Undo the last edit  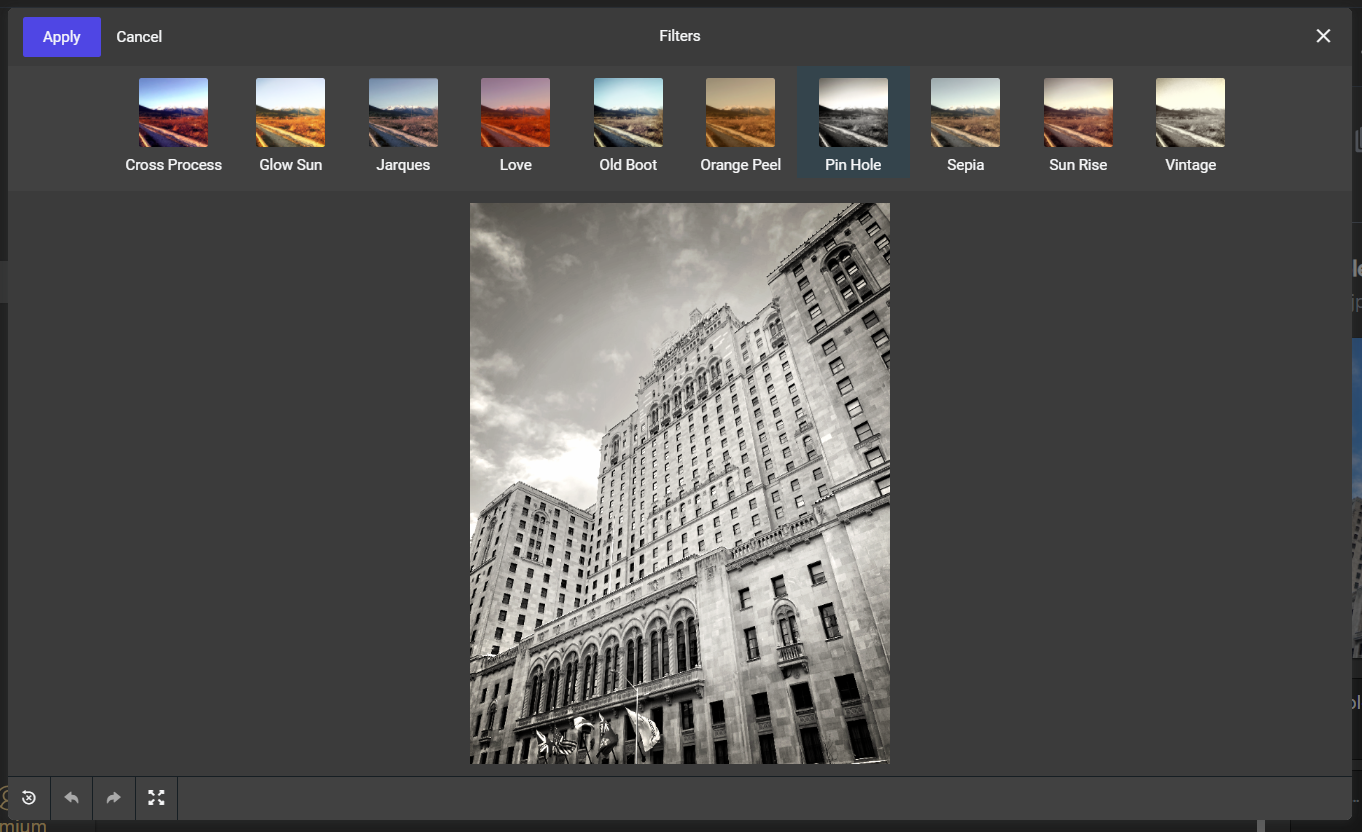(71, 798)
